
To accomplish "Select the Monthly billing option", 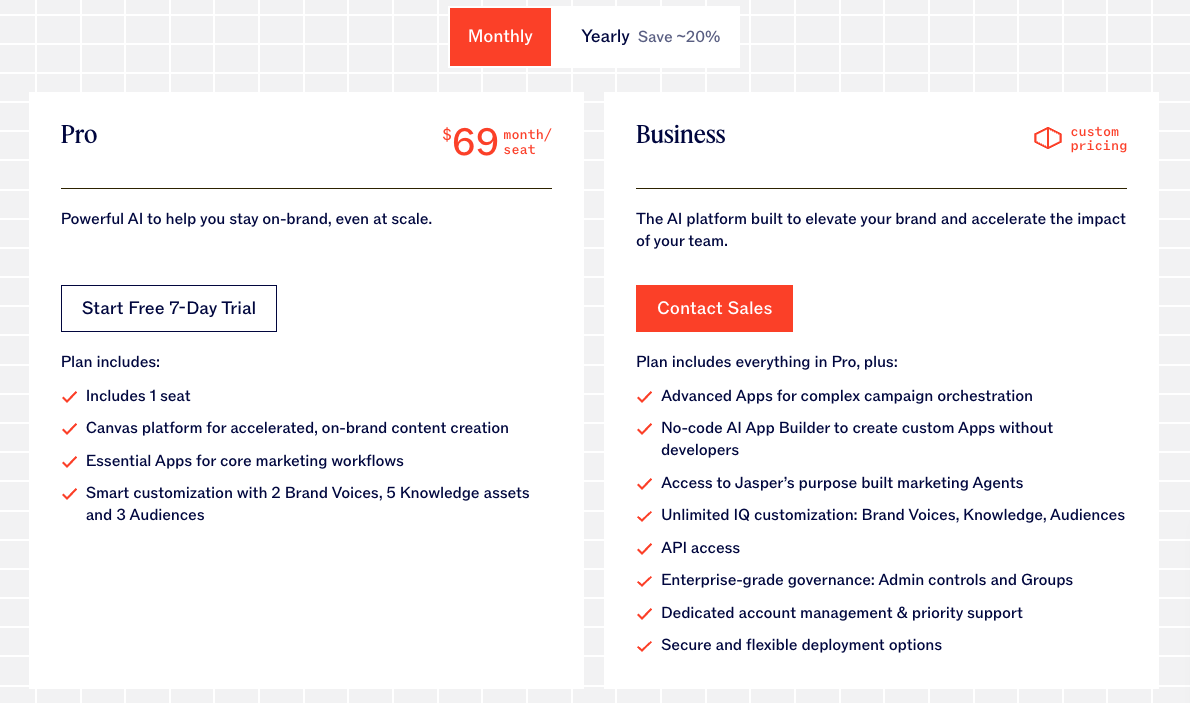I will point(500,36).
